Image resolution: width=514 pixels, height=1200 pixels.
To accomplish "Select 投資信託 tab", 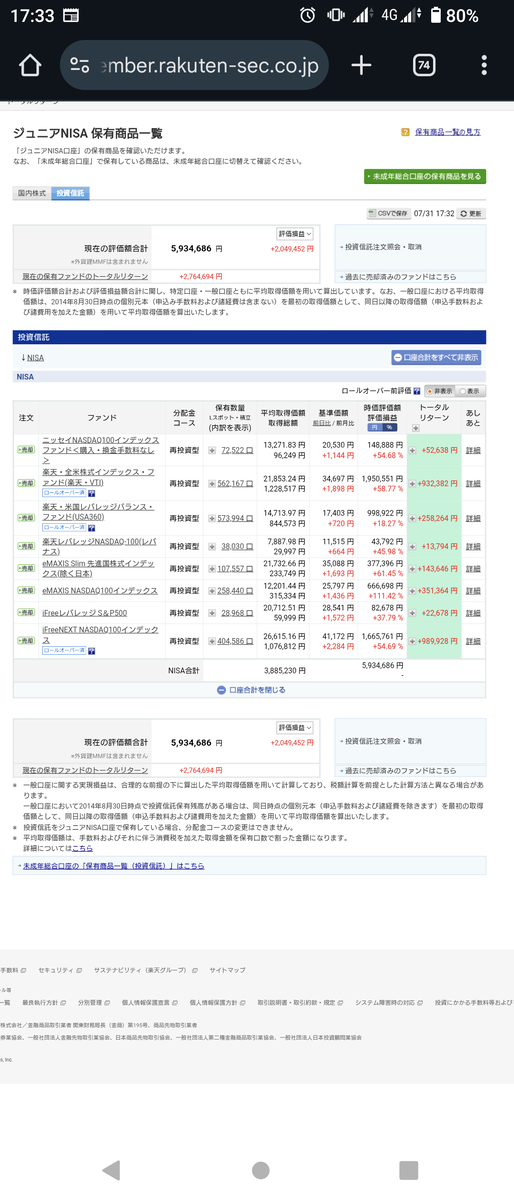I will tap(70, 192).
